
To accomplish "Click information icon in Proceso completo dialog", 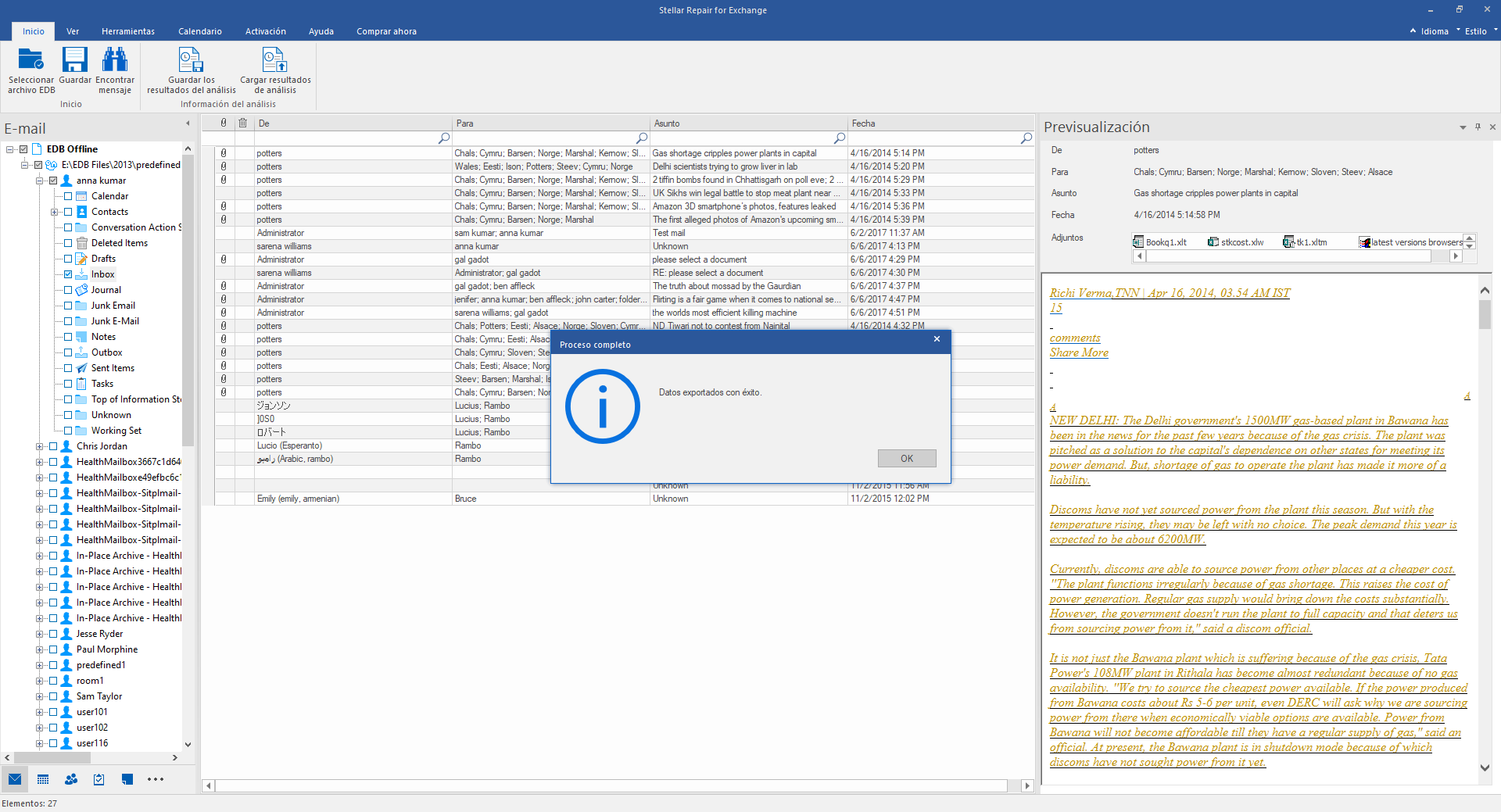I will pos(602,406).
